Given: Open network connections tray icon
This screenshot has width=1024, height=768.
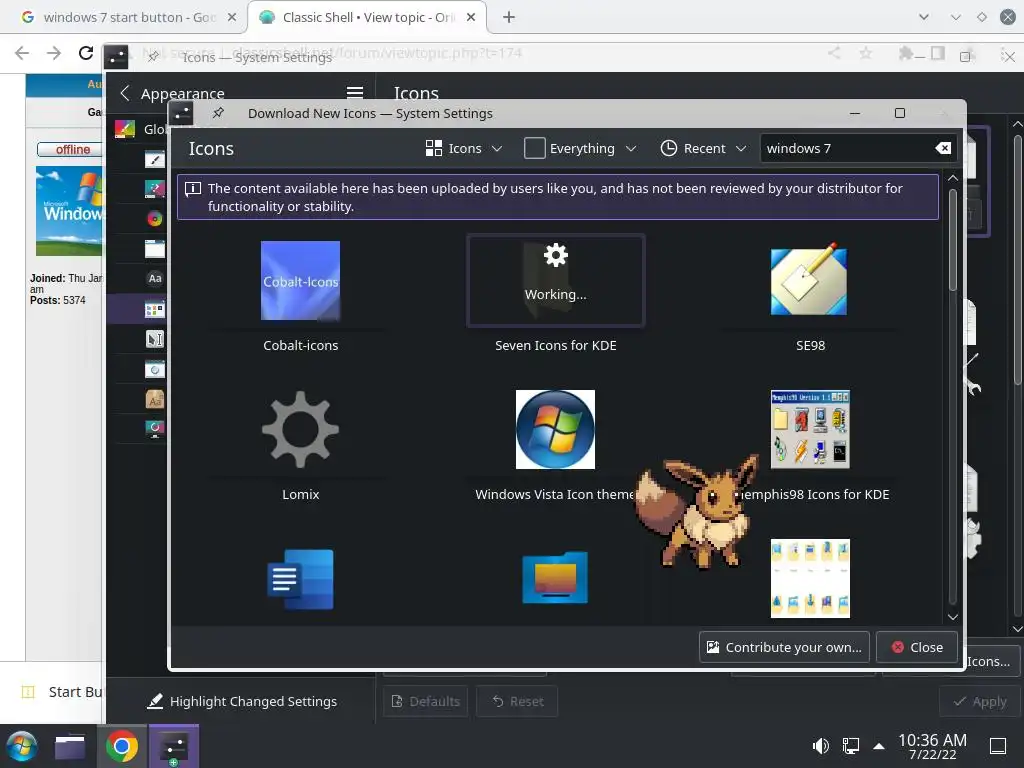Looking at the screenshot, I should 850,746.
